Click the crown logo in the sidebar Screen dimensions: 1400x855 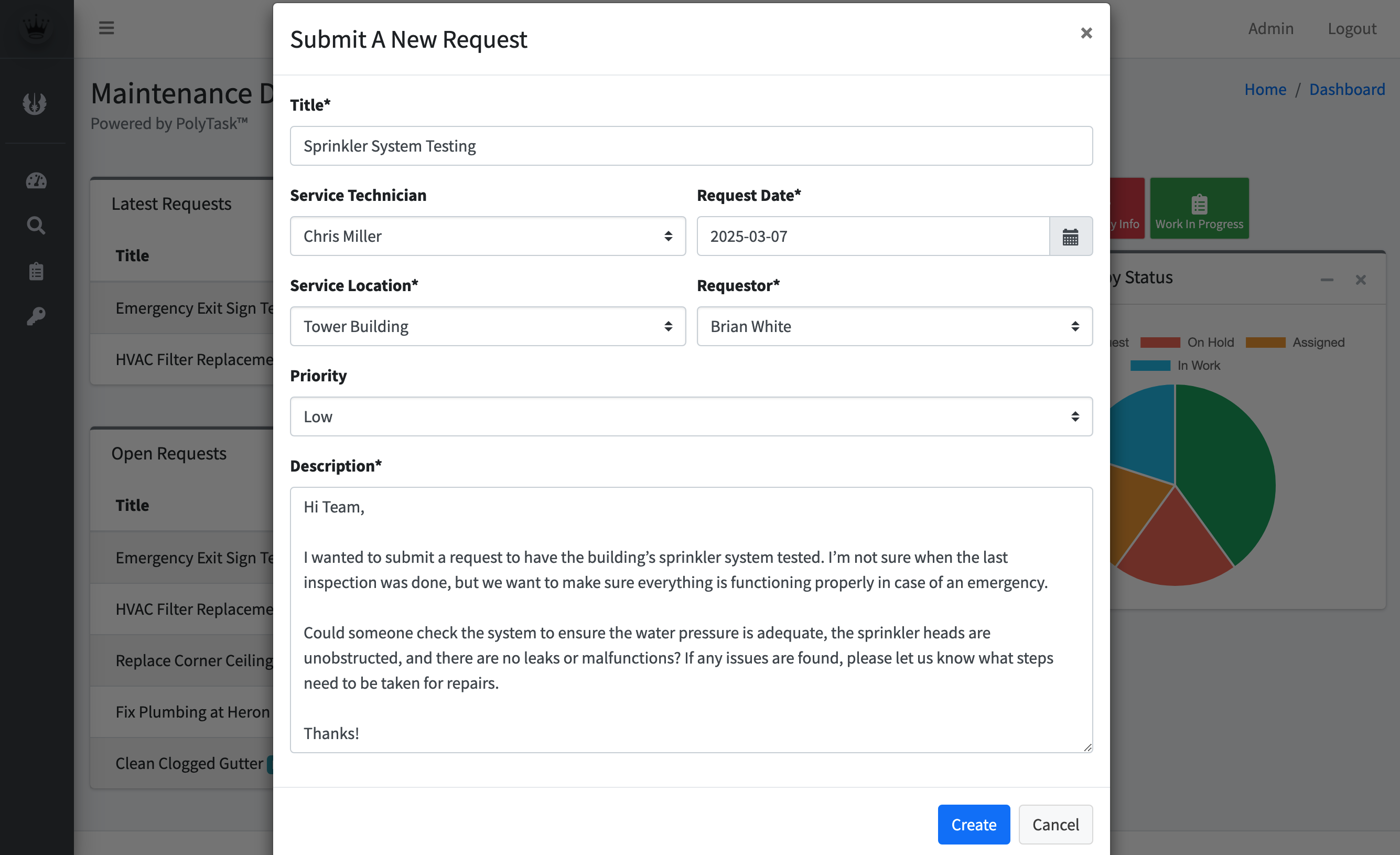(36, 28)
